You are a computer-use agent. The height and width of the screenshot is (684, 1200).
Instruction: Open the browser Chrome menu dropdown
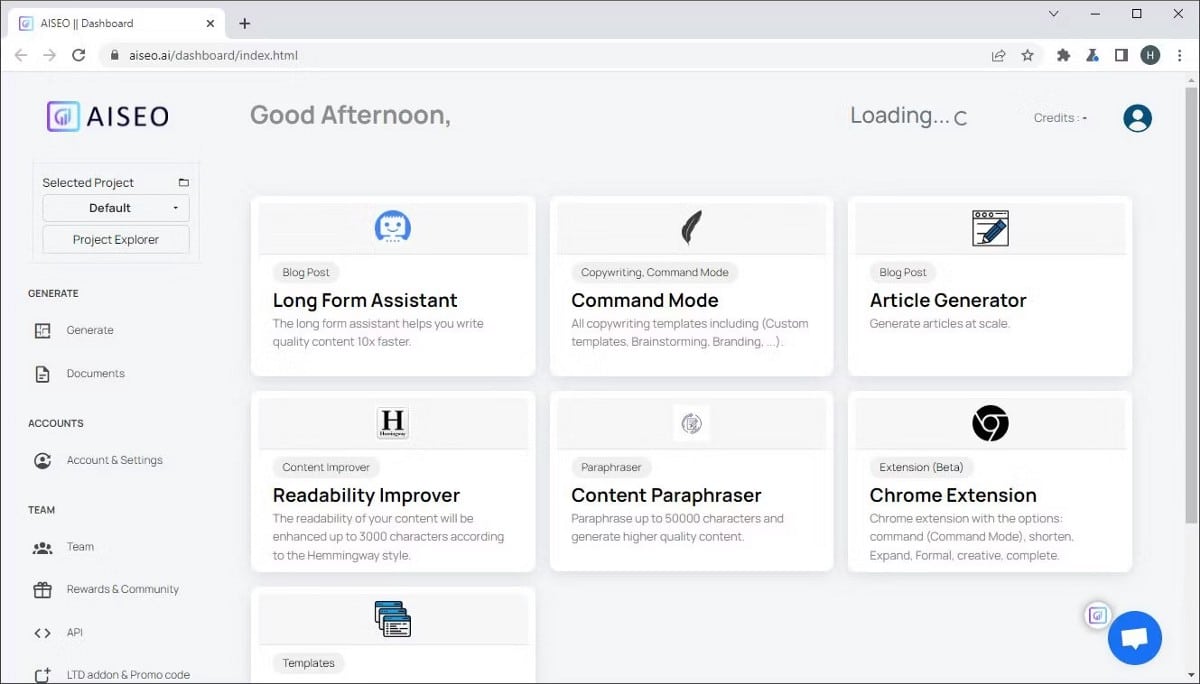coord(1180,55)
